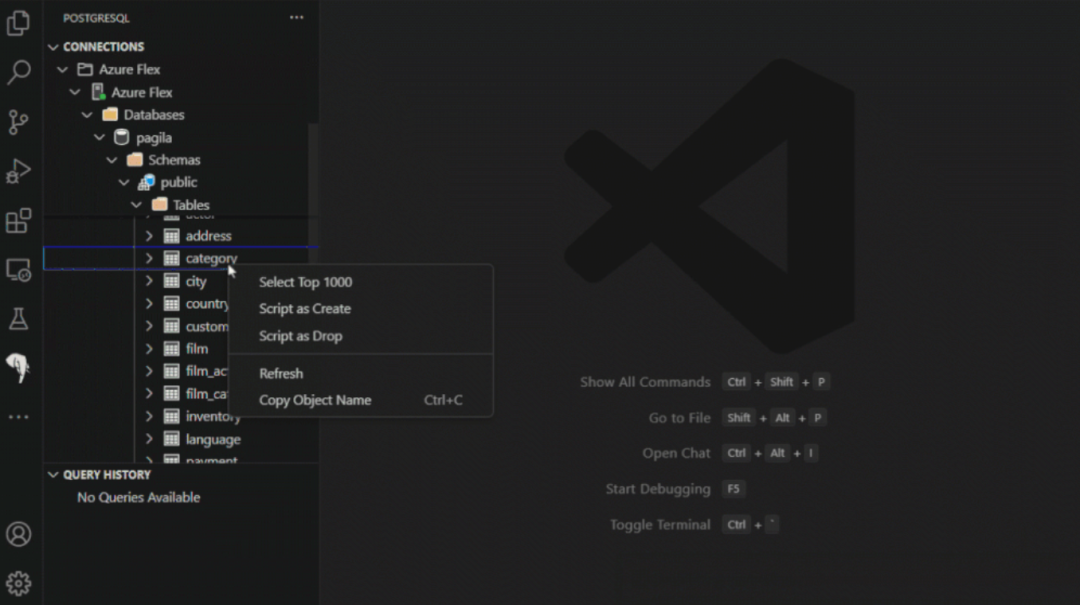Open the Source Control view icon
1080x605 pixels.
(x=19, y=121)
